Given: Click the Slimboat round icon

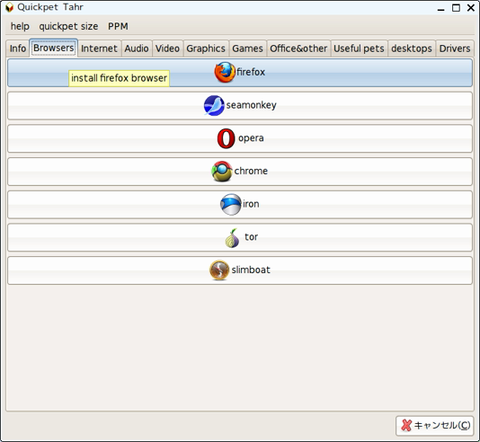Looking at the screenshot, I should pos(219,270).
